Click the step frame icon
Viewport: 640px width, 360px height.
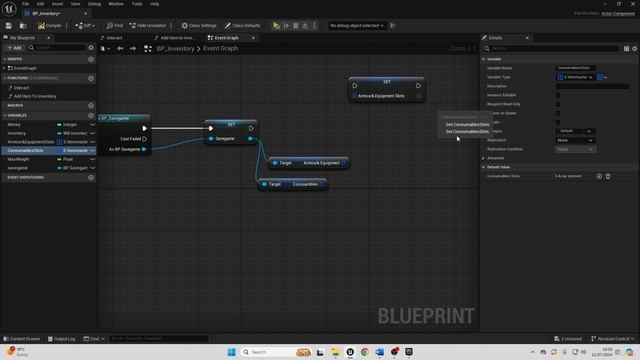click(x=286, y=26)
